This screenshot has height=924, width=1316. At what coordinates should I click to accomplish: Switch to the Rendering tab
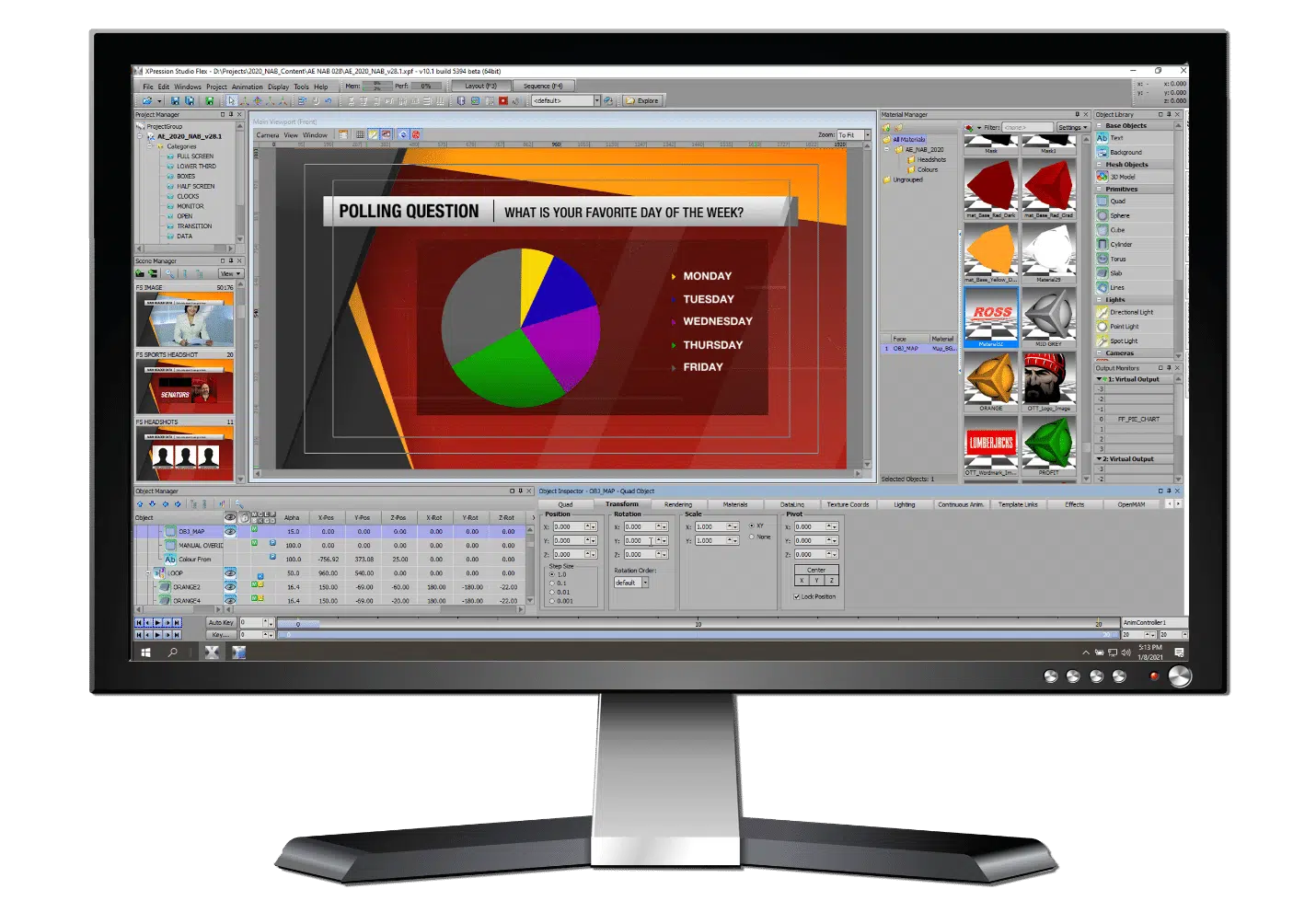677,504
